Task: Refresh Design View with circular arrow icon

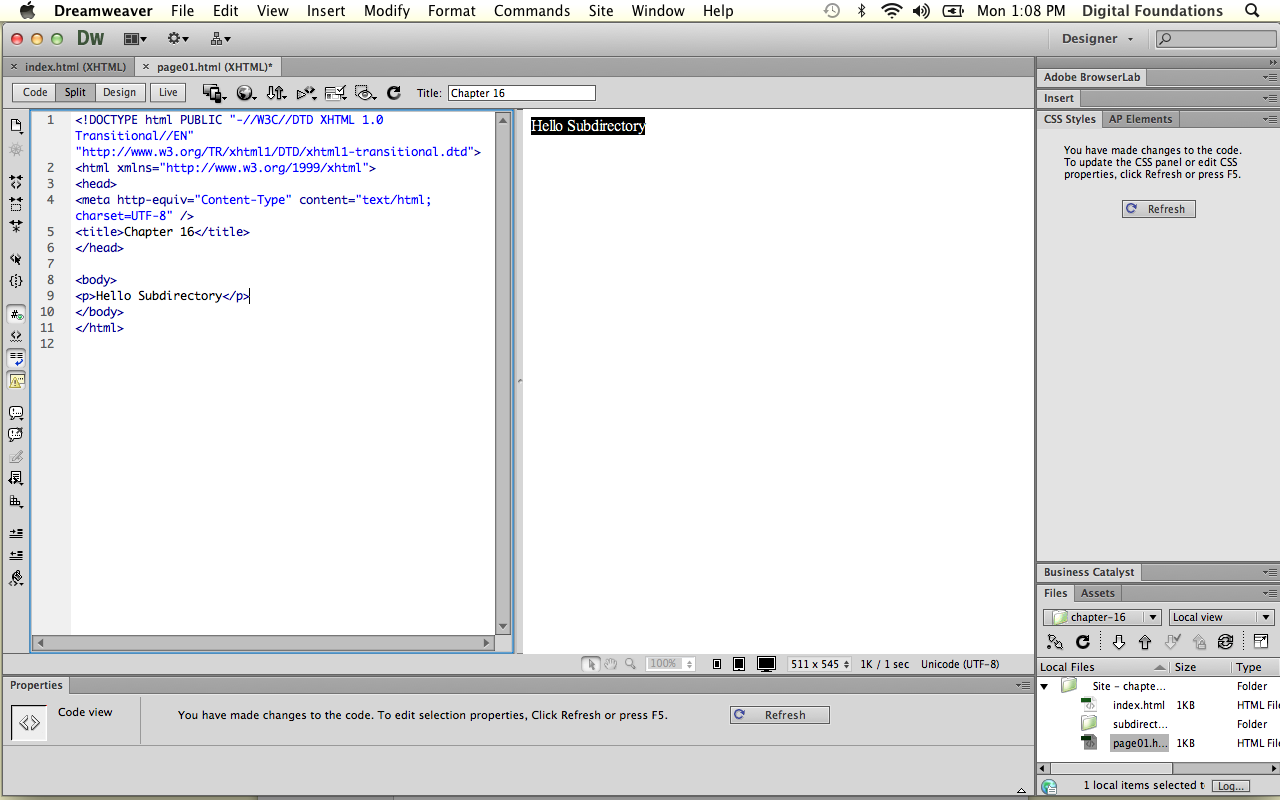Action: coord(393,92)
